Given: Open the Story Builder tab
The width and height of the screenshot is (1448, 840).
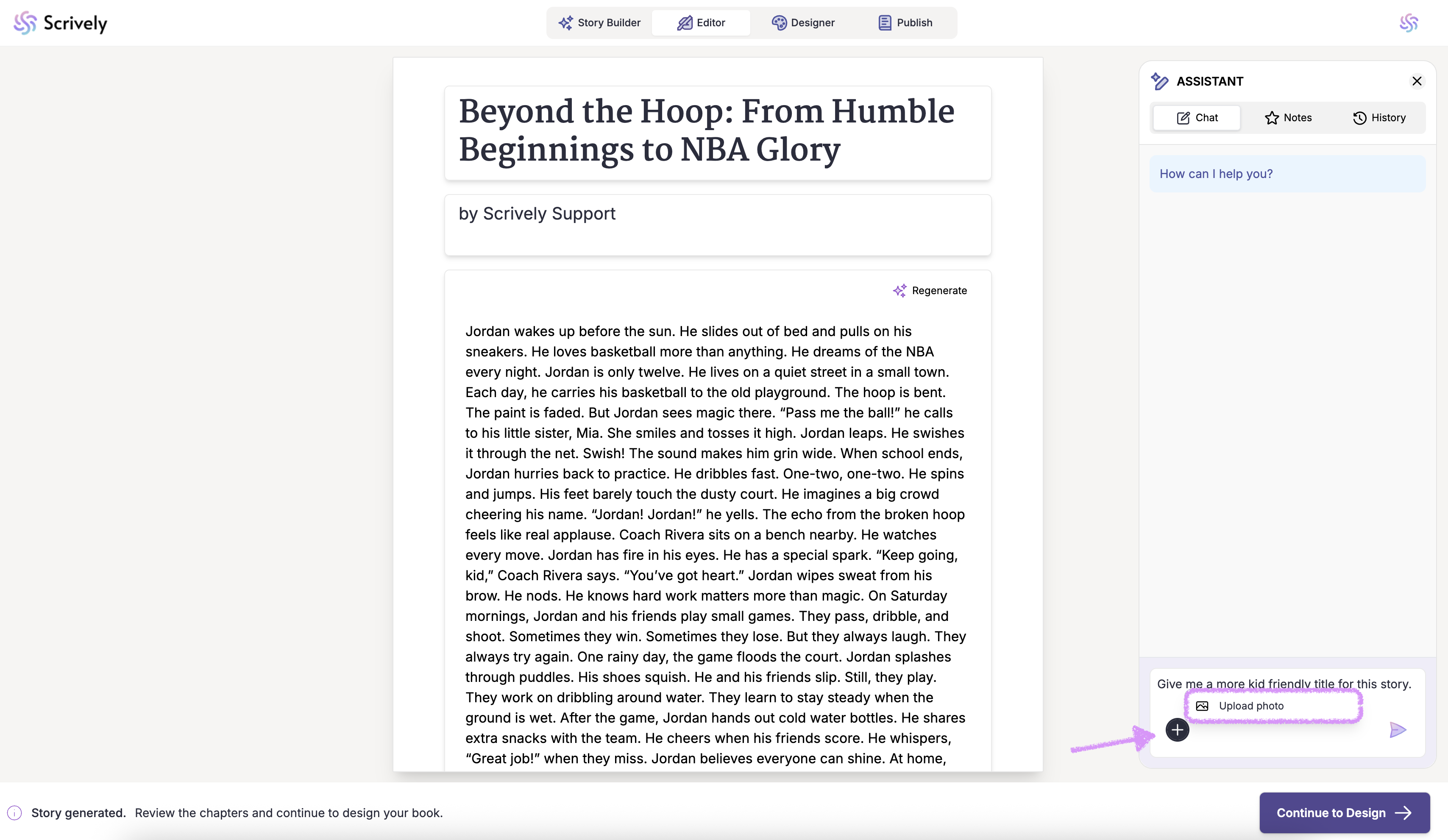Looking at the screenshot, I should (599, 23).
